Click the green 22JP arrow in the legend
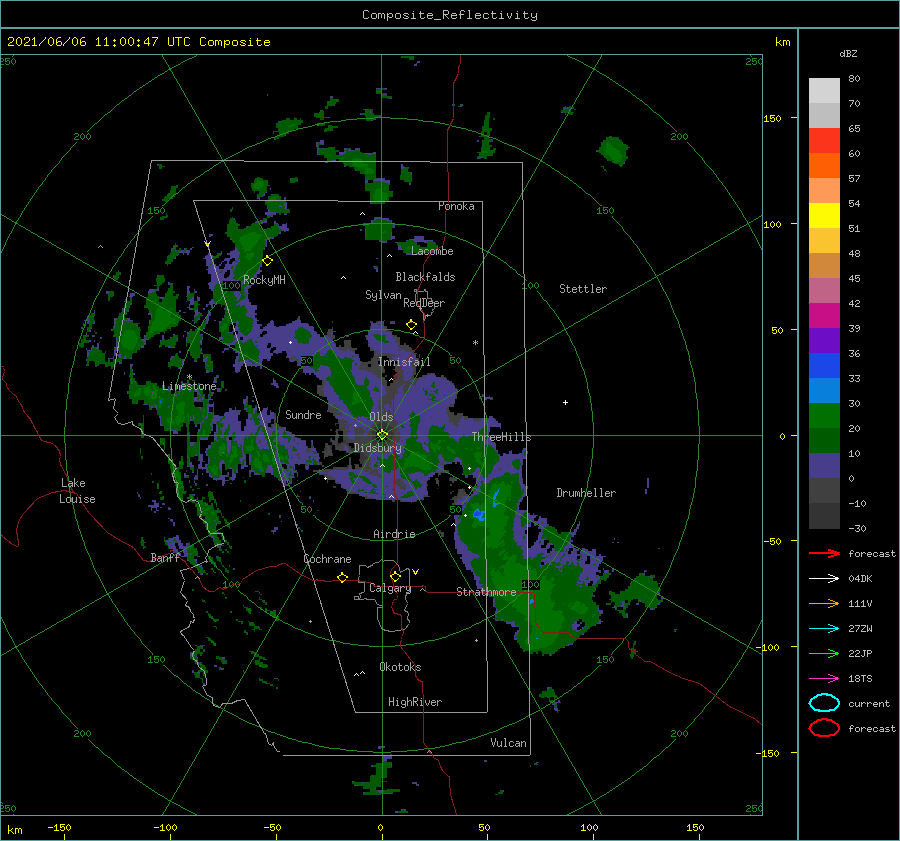The height and width of the screenshot is (841, 900). click(824, 653)
